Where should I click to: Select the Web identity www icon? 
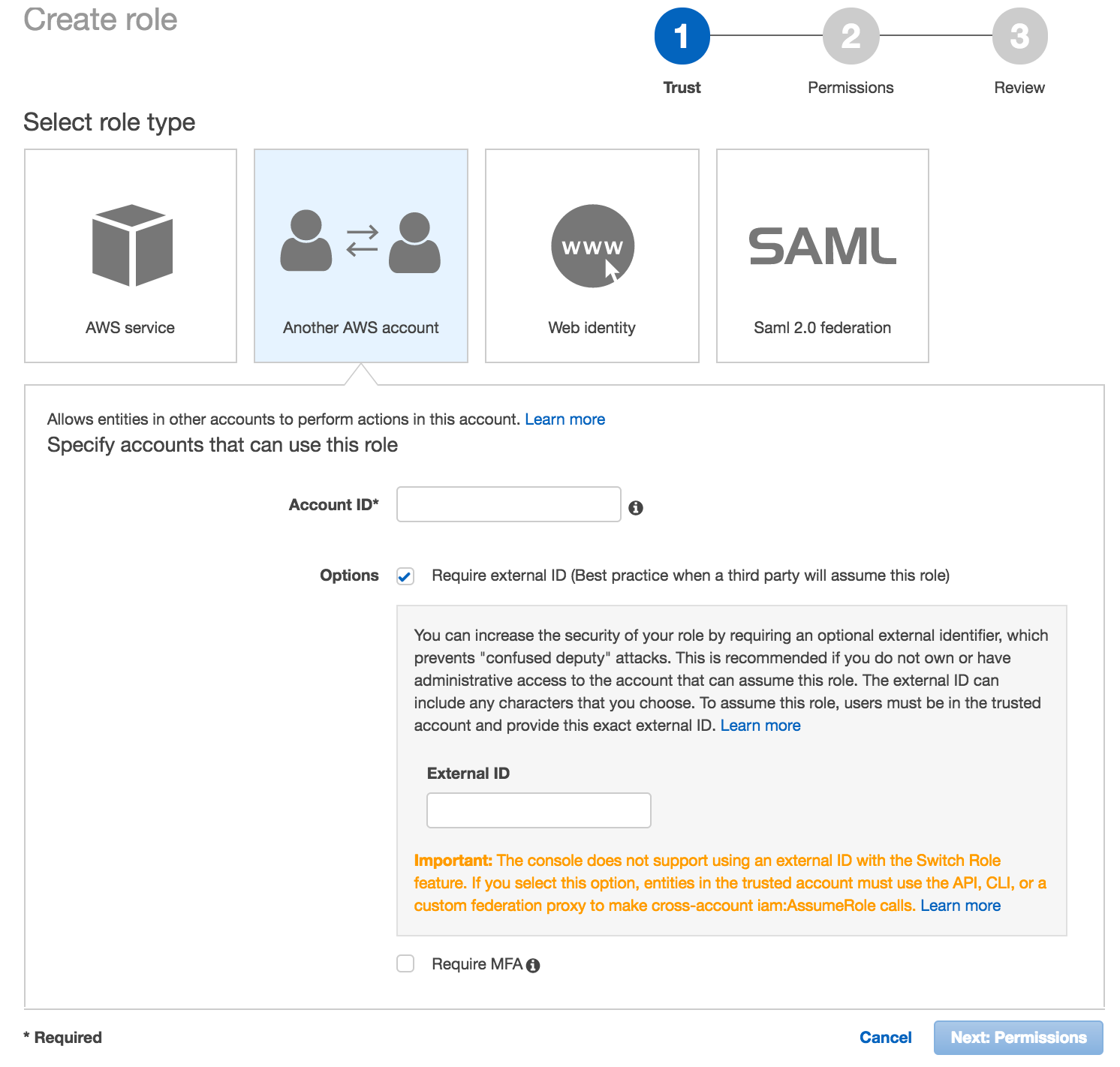(x=592, y=246)
